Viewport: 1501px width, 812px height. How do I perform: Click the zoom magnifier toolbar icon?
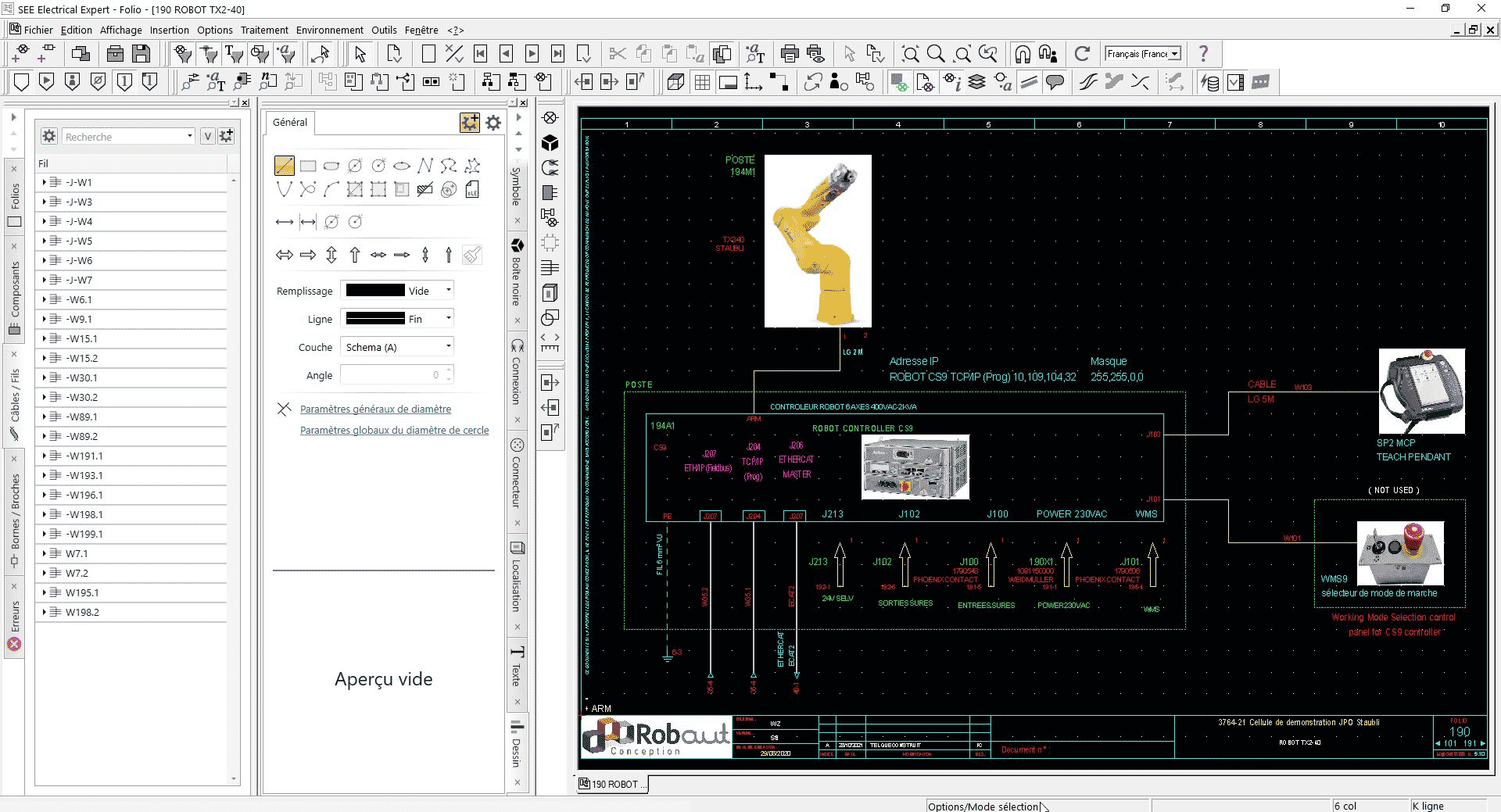(x=936, y=54)
